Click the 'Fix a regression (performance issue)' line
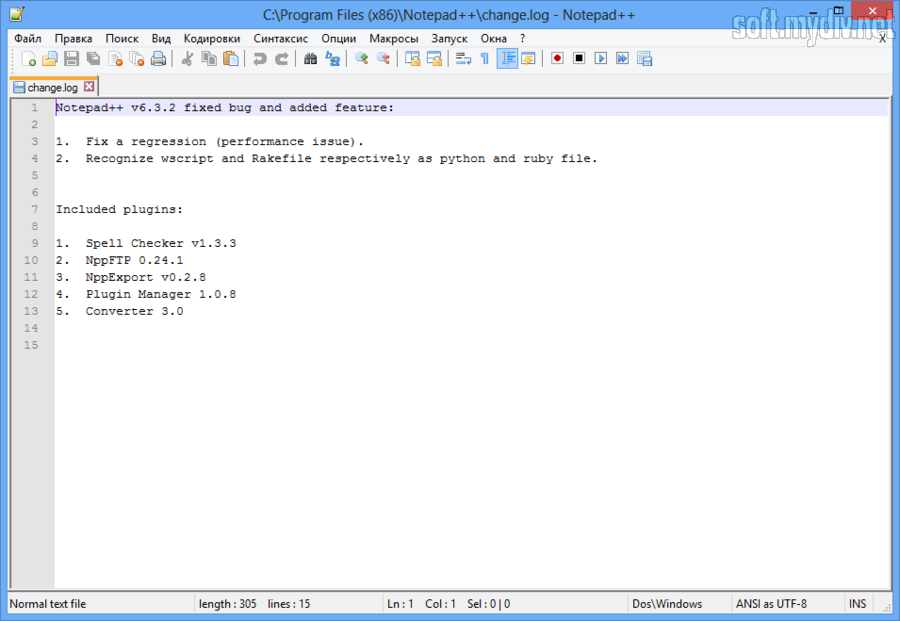This screenshot has height=621, width=900. (210, 141)
